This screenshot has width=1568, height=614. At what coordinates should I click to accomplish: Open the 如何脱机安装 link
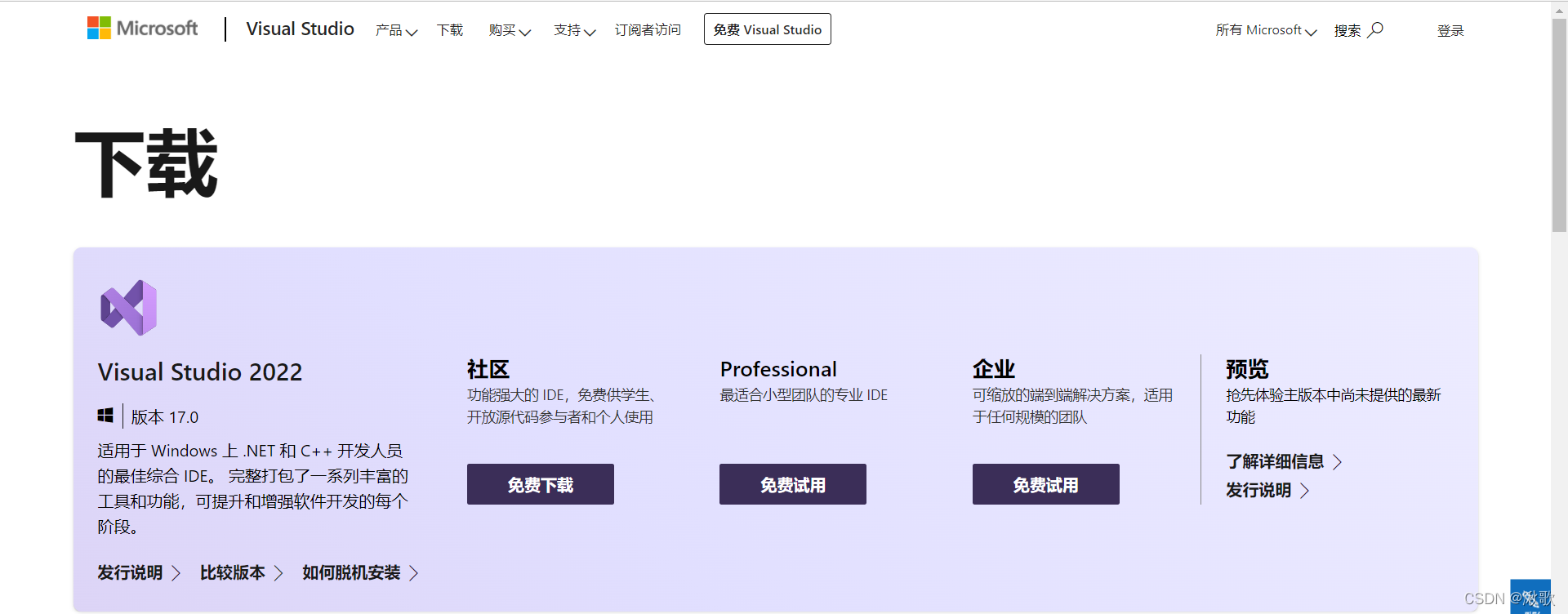360,573
